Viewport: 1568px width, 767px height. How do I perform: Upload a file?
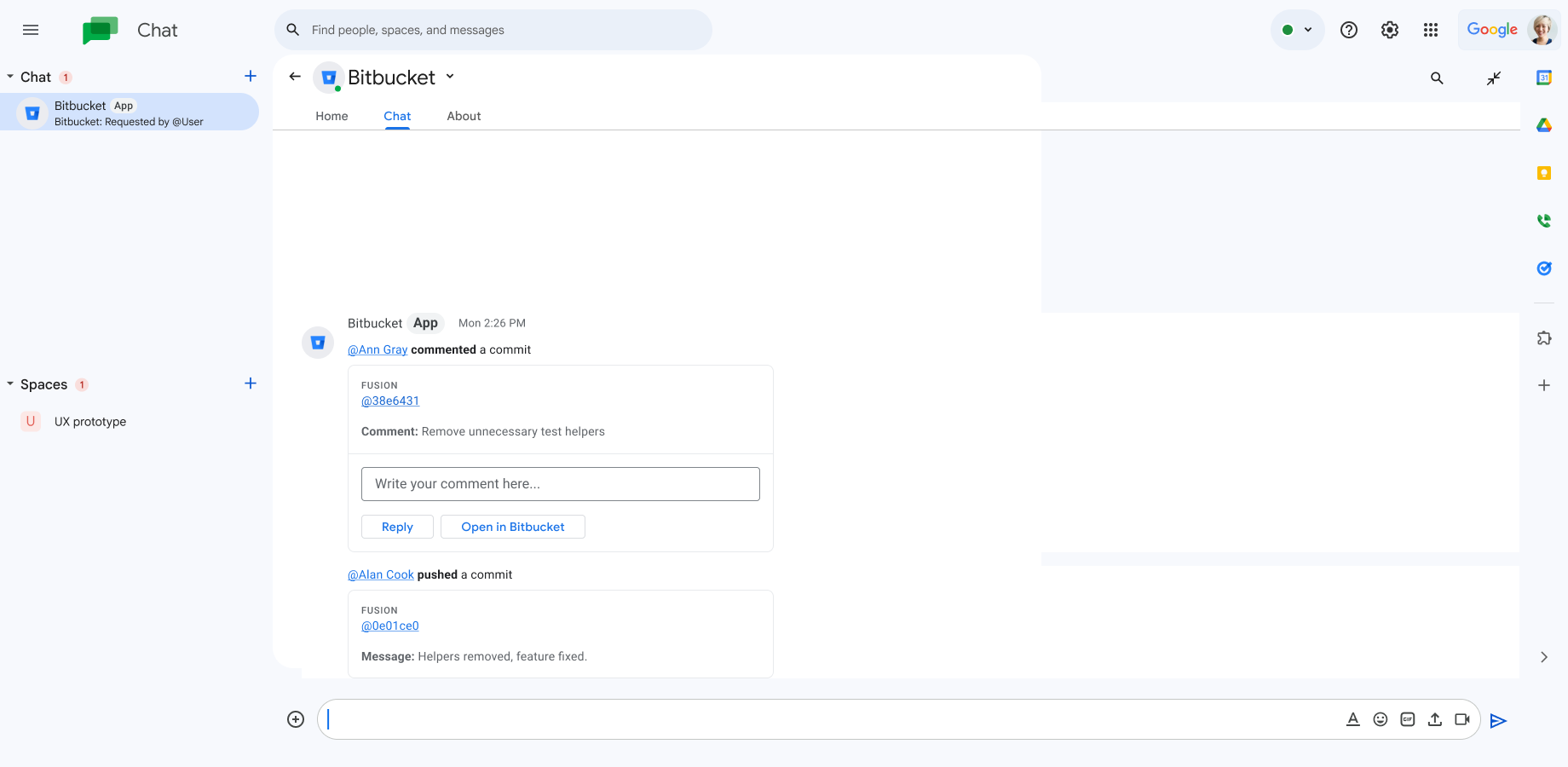pyautogui.click(x=1435, y=719)
